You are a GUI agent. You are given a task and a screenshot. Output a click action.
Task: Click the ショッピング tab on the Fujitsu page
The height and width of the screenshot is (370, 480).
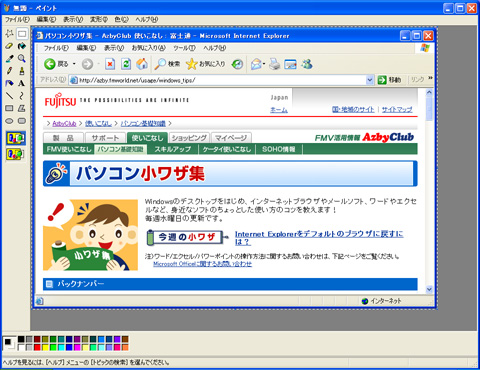click(189, 138)
